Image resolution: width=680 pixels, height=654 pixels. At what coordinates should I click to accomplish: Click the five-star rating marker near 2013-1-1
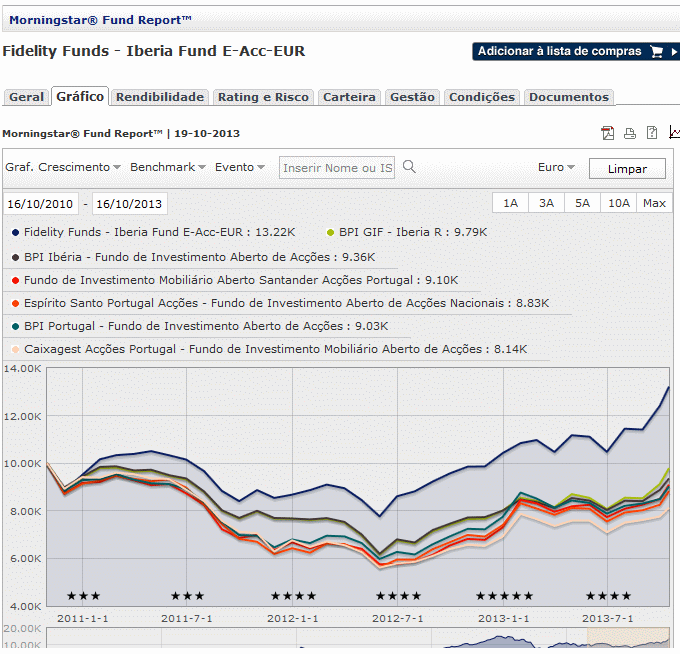coord(504,596)
